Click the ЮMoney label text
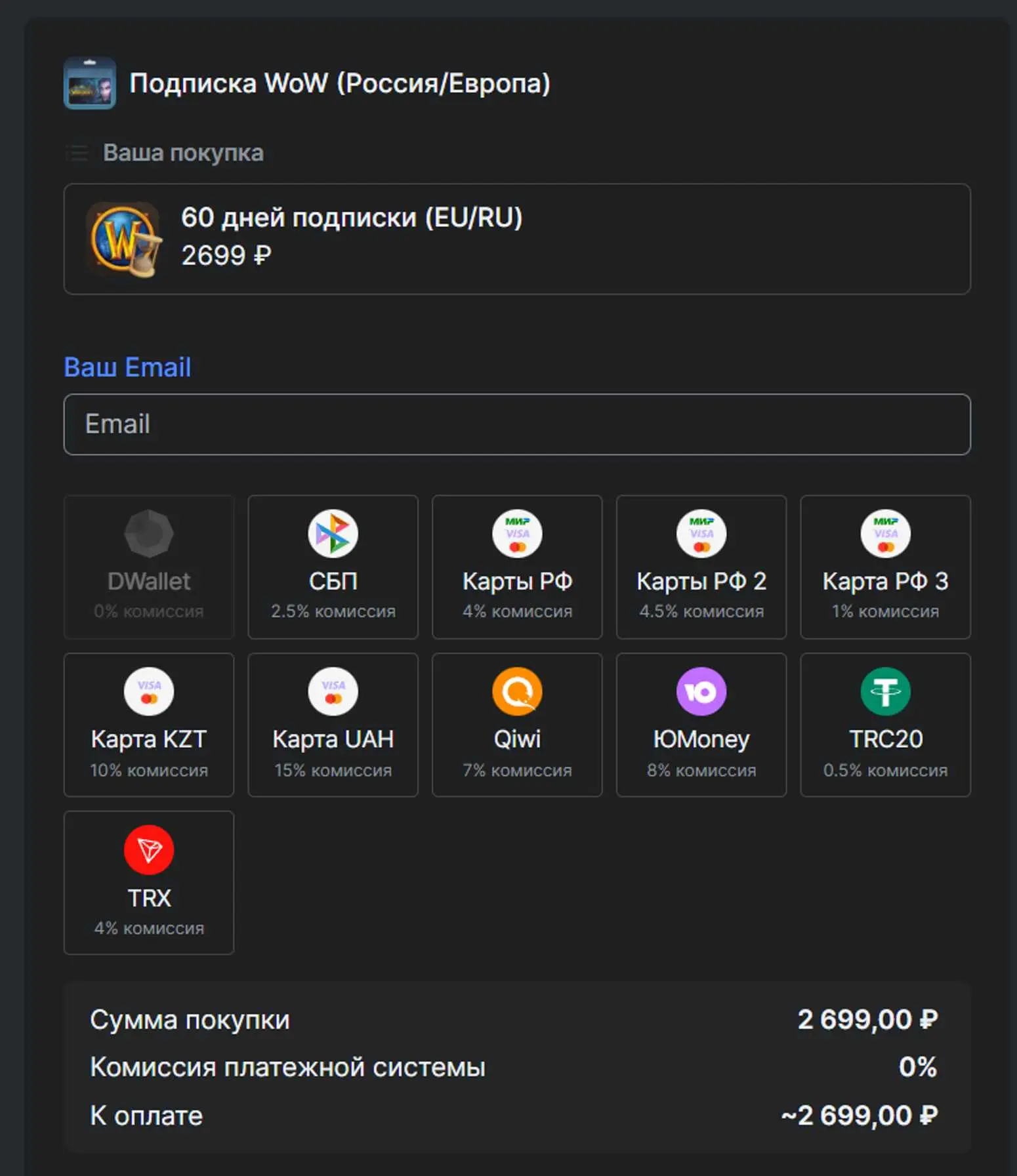This screenshot has width=1017, height=1176. (x=701, y=739)
